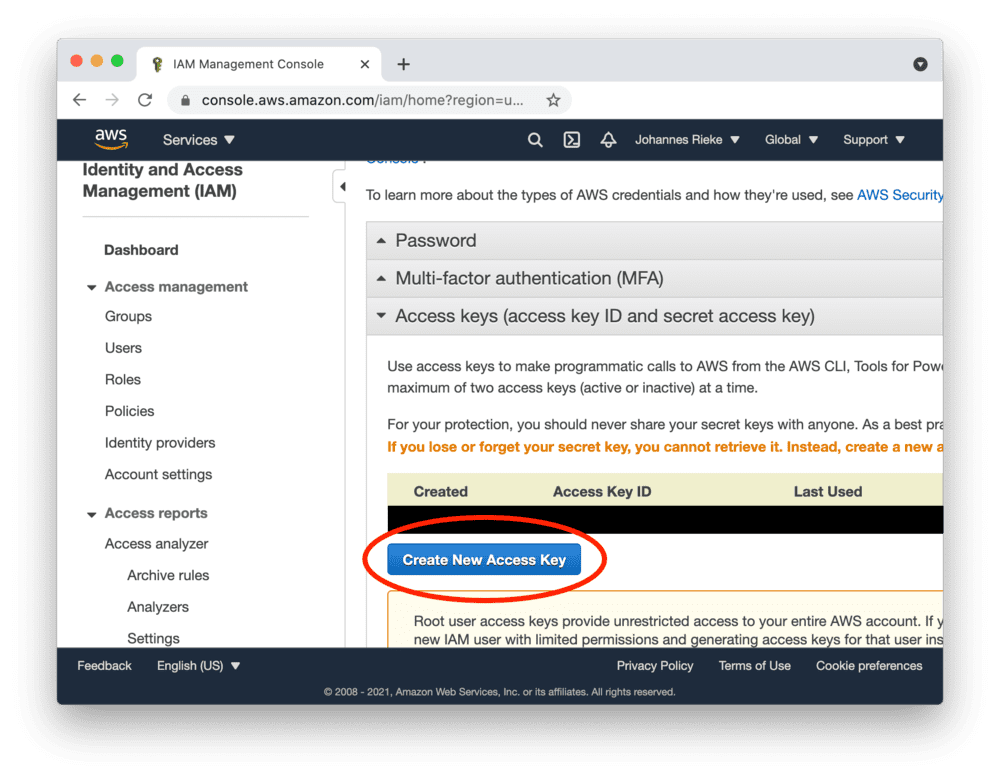Launch CloudShell via the terminal icon
Image resolution: width=1000 pixels, height=780 pixels.
571,140
